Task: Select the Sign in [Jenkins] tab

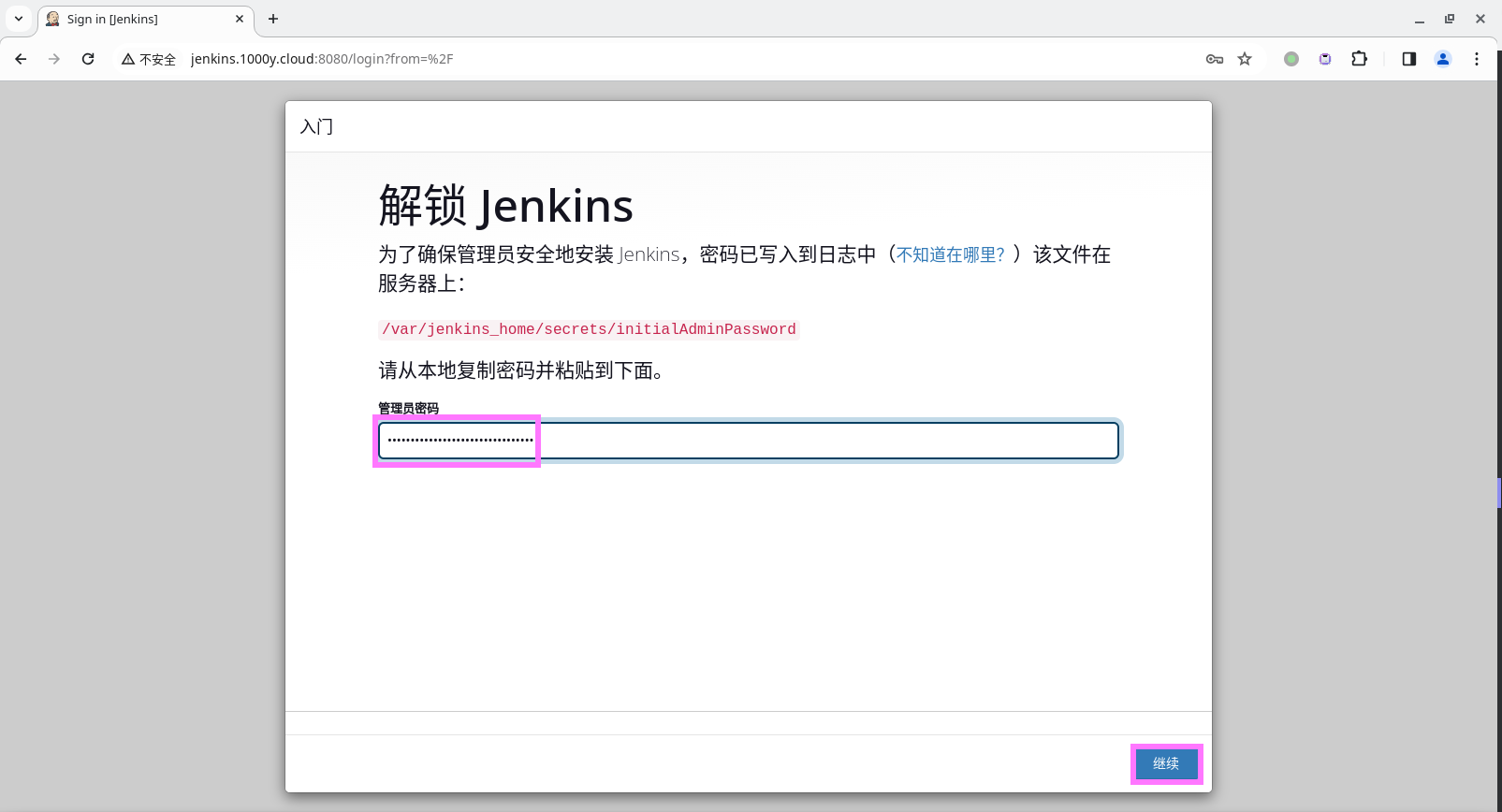Action: [x=145, y=19]
